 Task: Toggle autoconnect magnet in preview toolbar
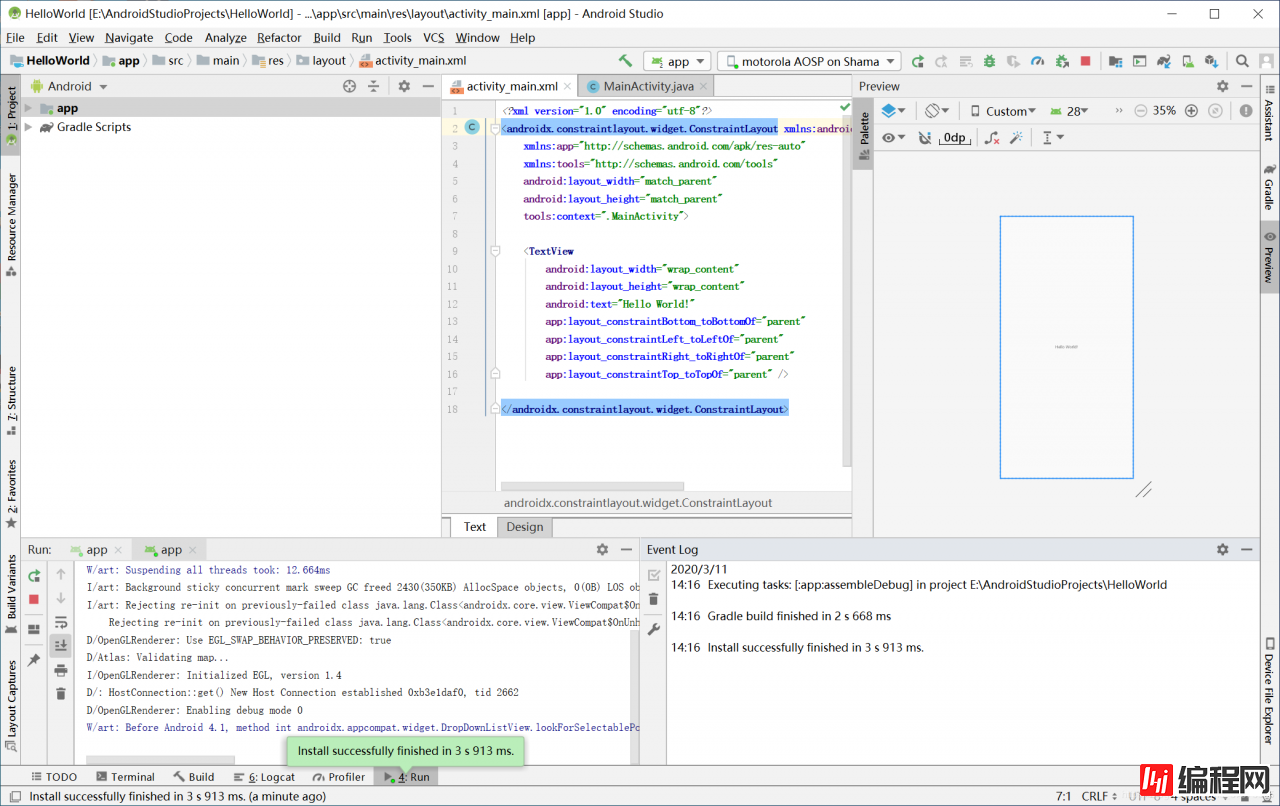click(x=925, y=138)
